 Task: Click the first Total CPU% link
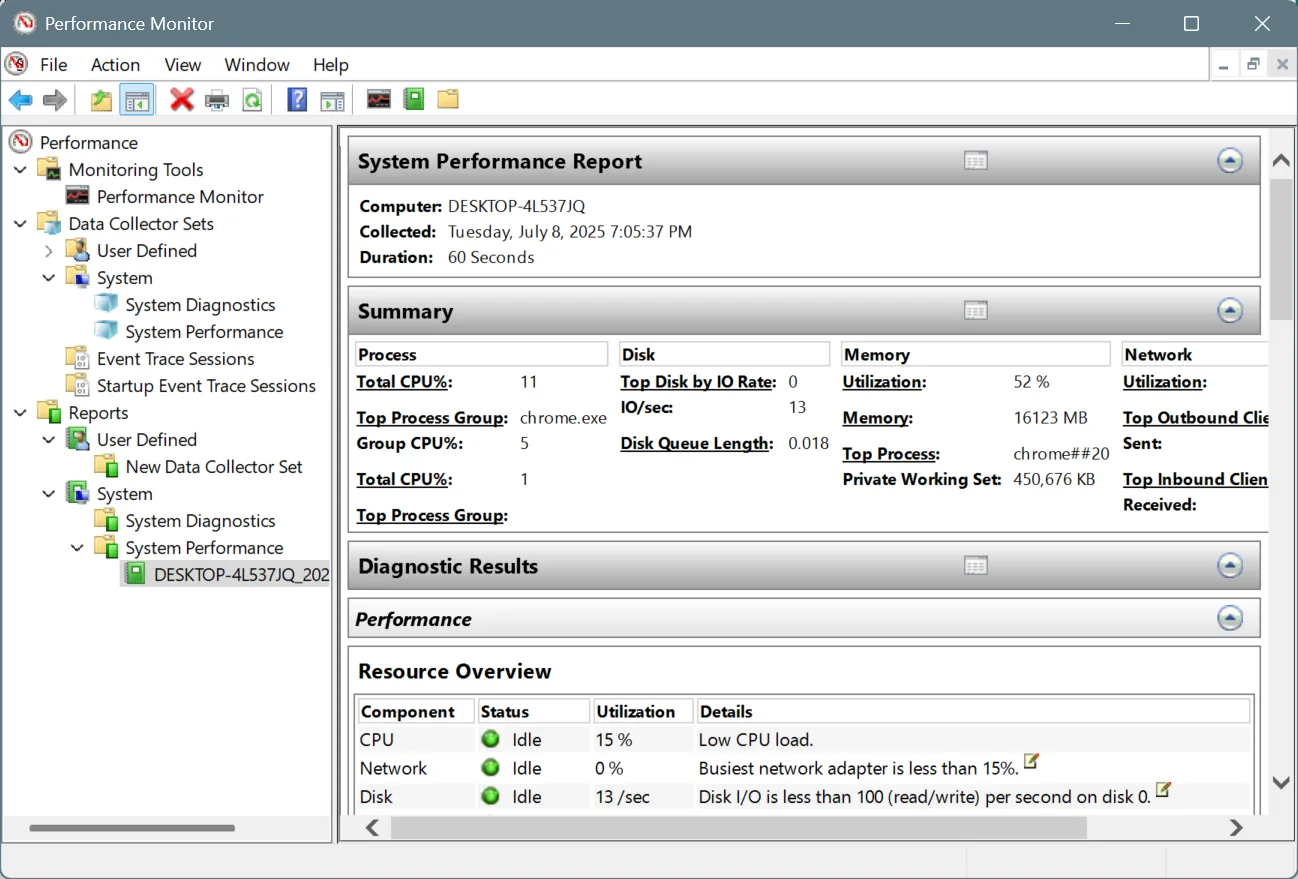[404, 382]
